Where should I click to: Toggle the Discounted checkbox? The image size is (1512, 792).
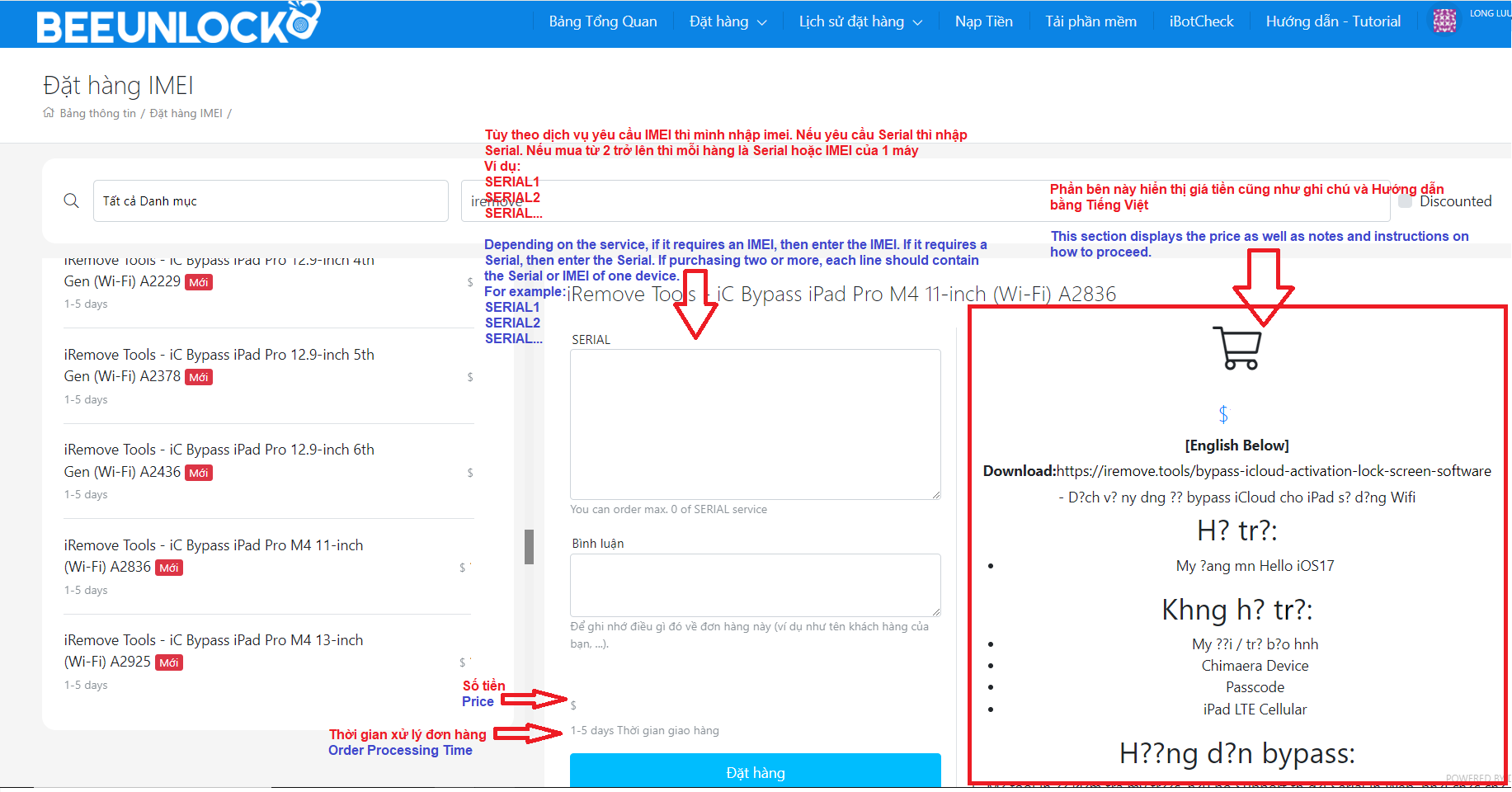1406,200
